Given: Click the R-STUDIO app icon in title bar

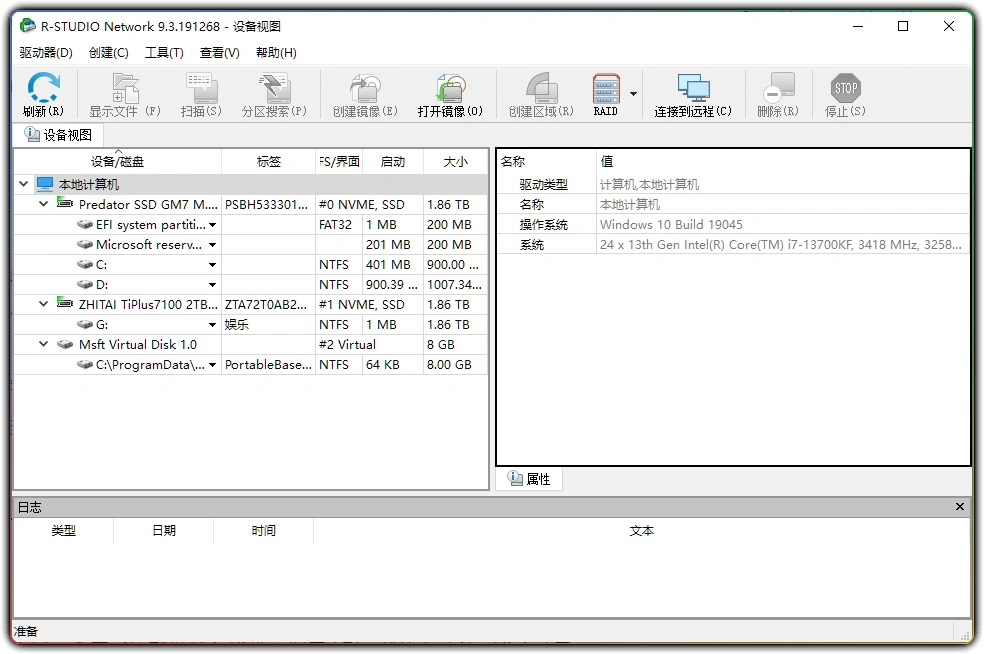Looking at the screenshot, I should 28,26.
